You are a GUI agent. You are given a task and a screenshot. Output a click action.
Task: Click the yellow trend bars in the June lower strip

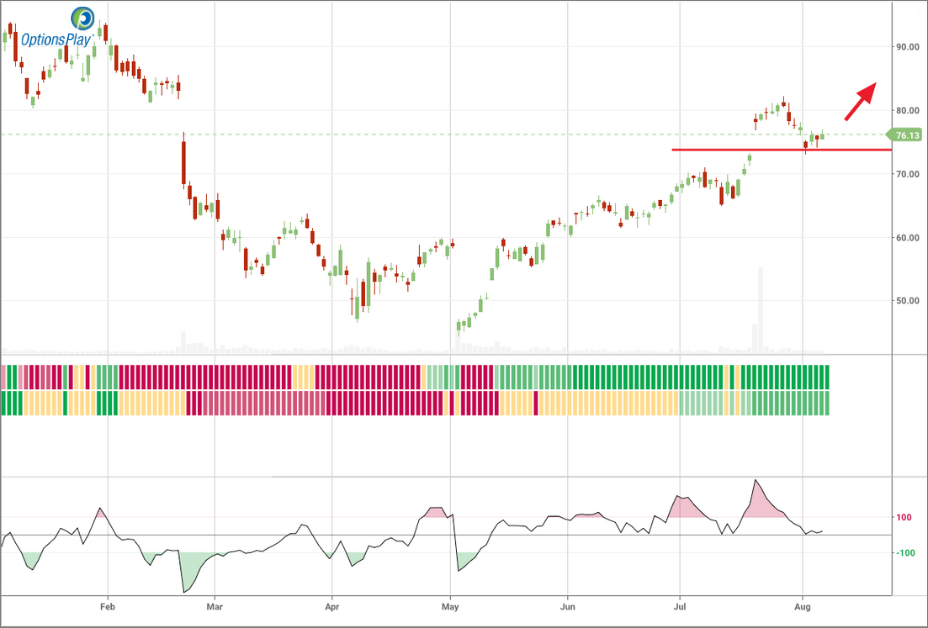(608, 403)
